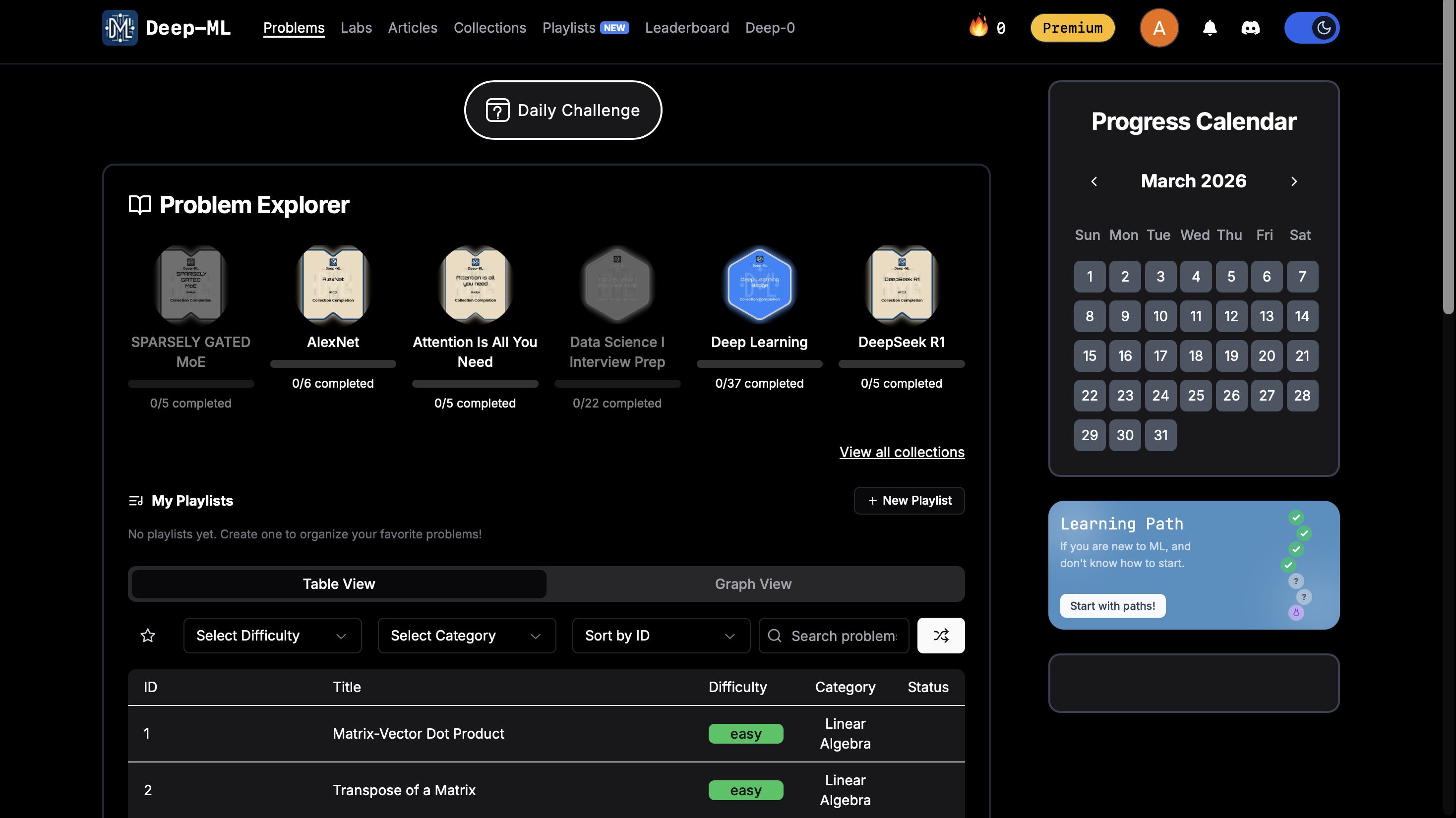Open the user avatar A
This screenshot has width=1456, height=818.
pyautogui.click(x=1158, y=28)
